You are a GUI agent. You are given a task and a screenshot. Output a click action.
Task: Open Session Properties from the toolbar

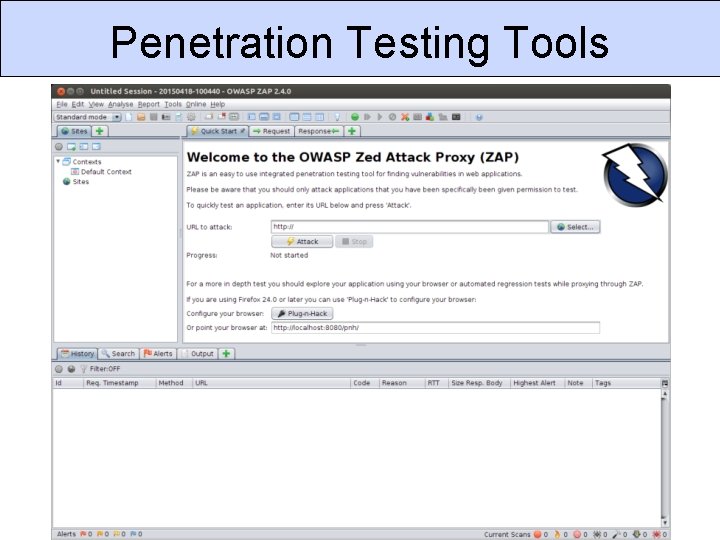tap(179, 117)
